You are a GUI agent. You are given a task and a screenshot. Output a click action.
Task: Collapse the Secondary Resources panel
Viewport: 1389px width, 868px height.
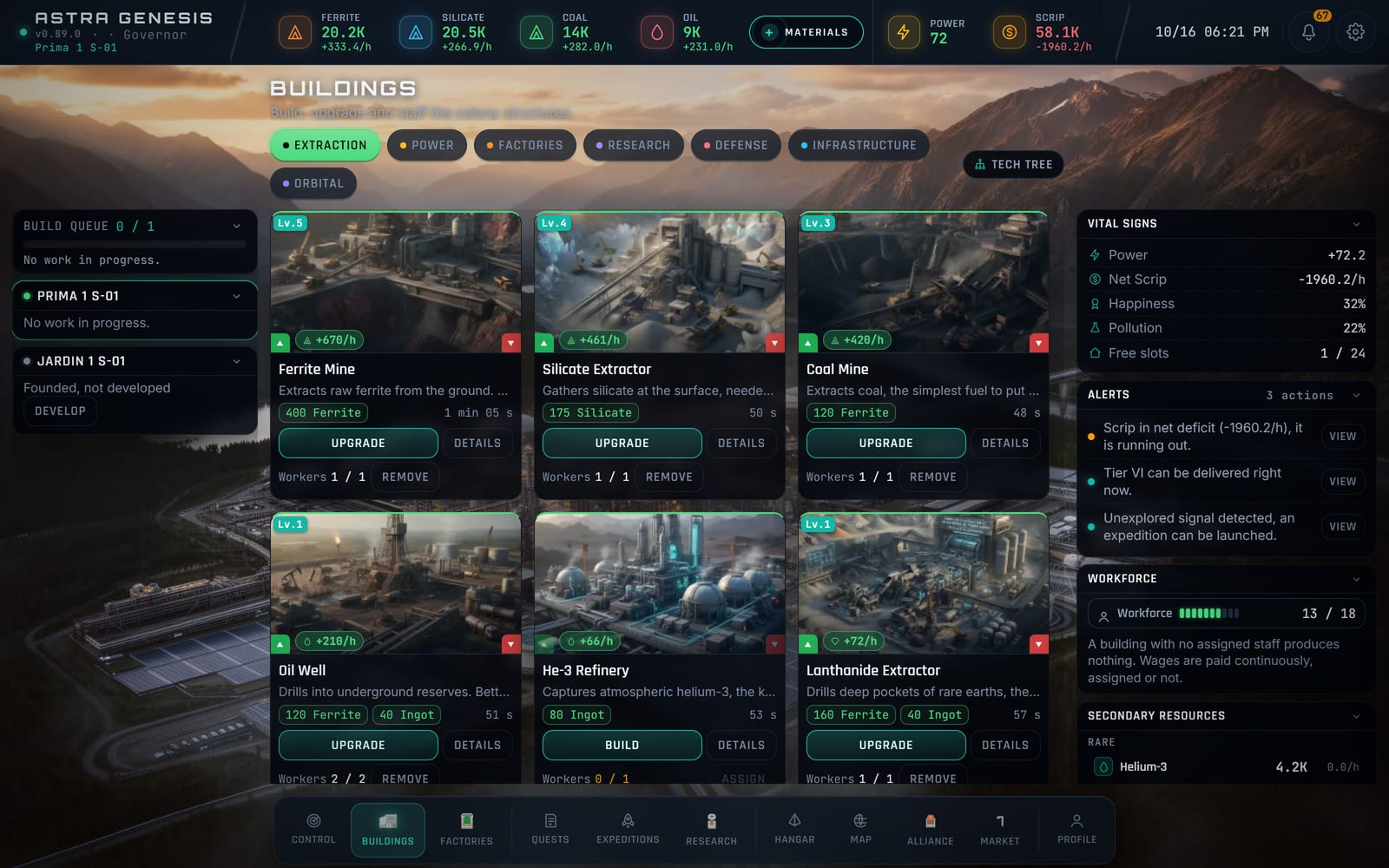[x=1356, y=716]
